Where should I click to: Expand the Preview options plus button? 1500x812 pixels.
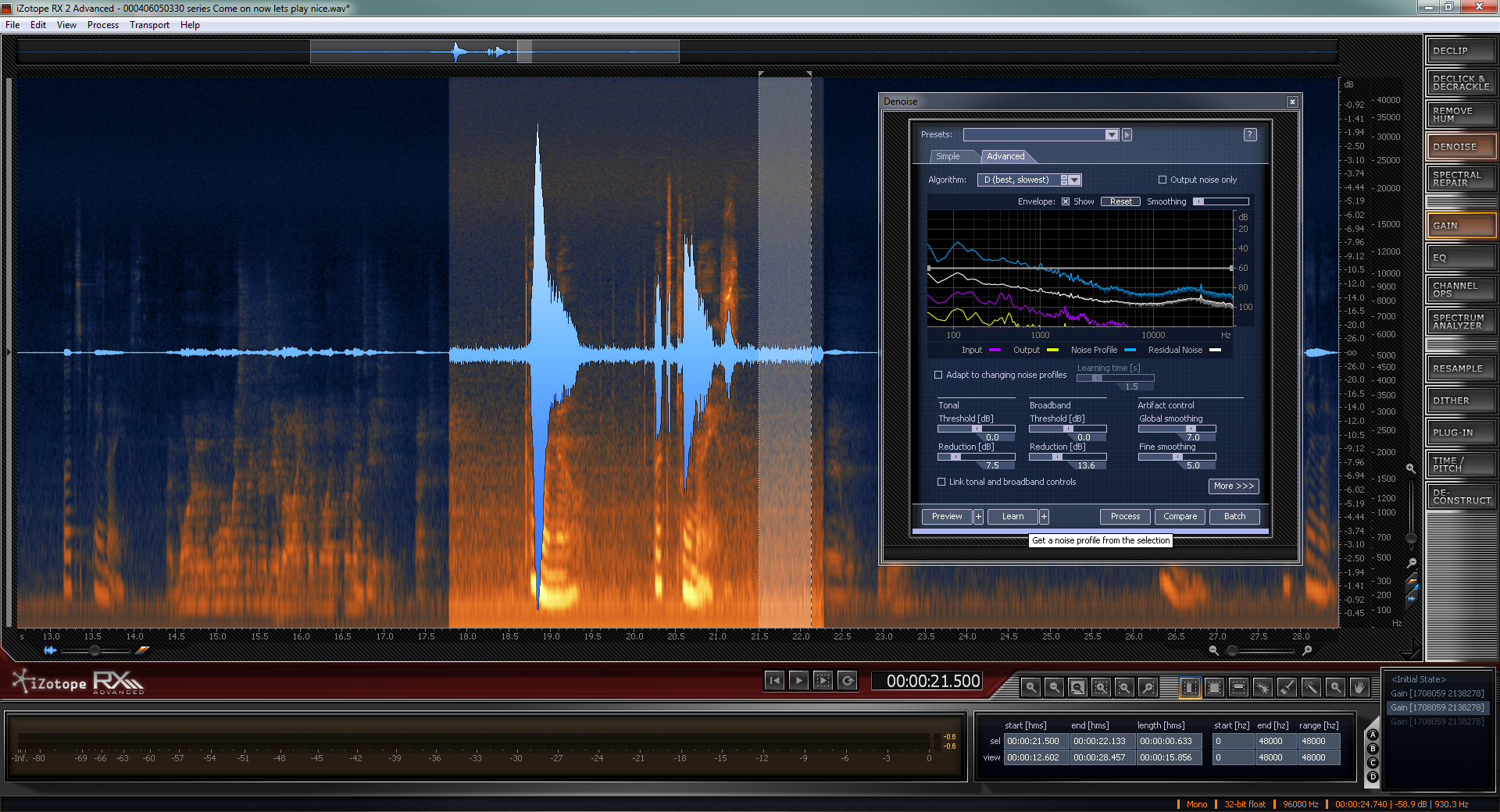[x=978, y=517]
